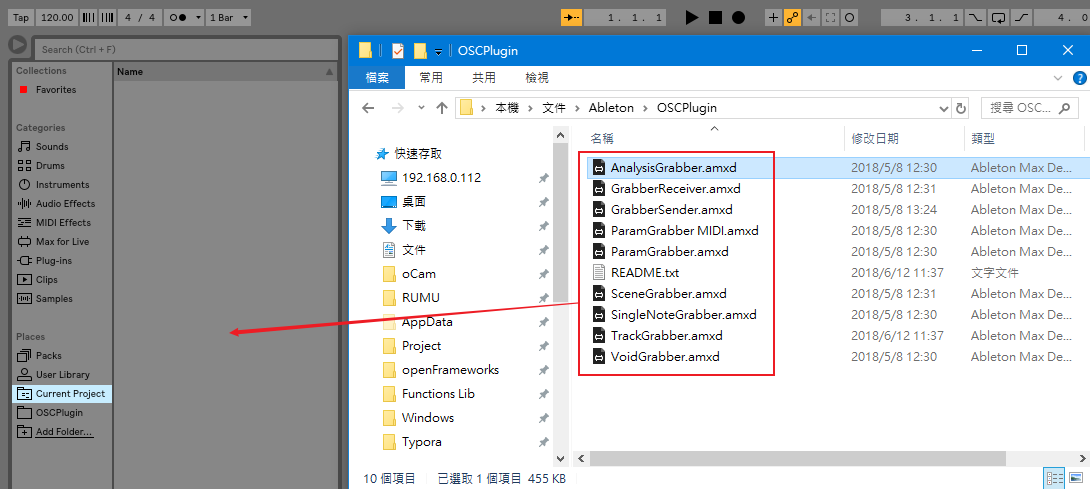Open the 檔案 tab in Explorer

[x=377, y=78]
